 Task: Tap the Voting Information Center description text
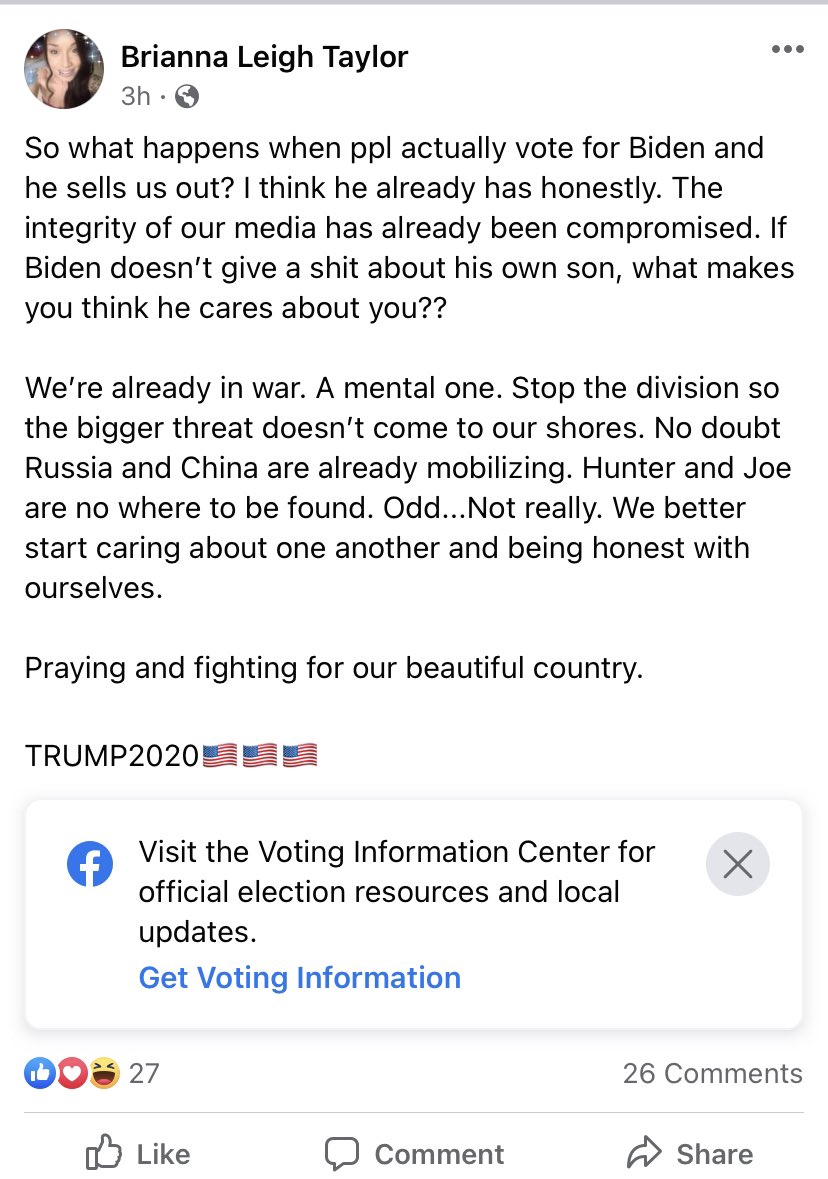click(396, 892)
